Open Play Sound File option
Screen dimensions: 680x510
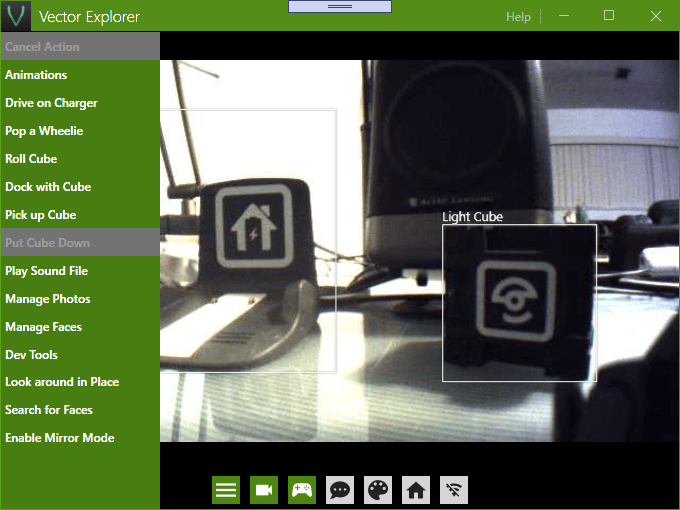pyautogui.click(x=80, y=271)
